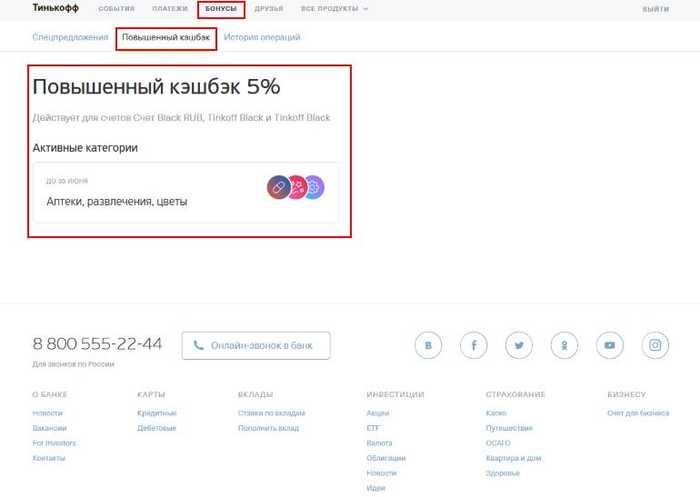Open the Instagram social icon

pos(655,345)
